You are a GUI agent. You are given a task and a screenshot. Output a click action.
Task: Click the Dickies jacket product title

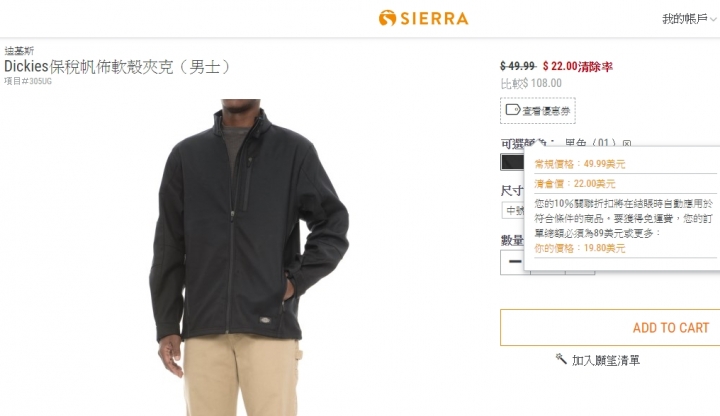(x=117, y=67)
